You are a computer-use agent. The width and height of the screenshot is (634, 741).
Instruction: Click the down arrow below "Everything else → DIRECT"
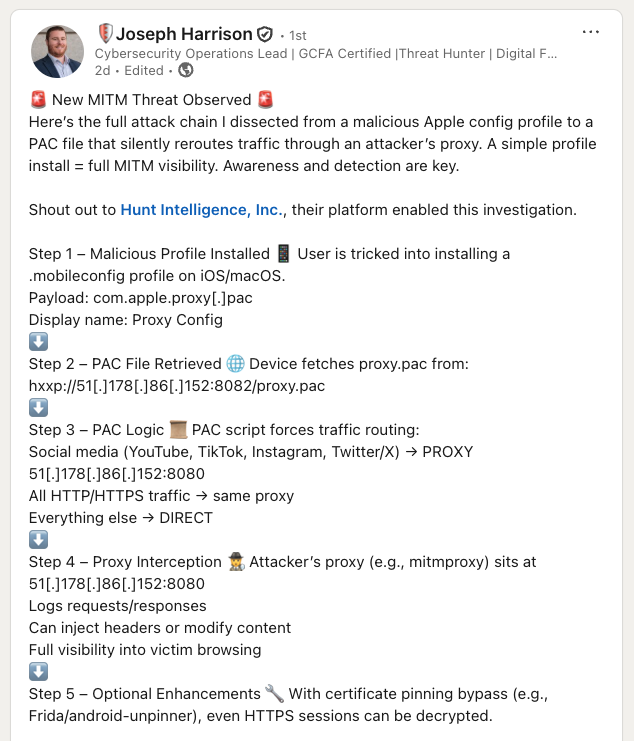(x=38, y=540)
